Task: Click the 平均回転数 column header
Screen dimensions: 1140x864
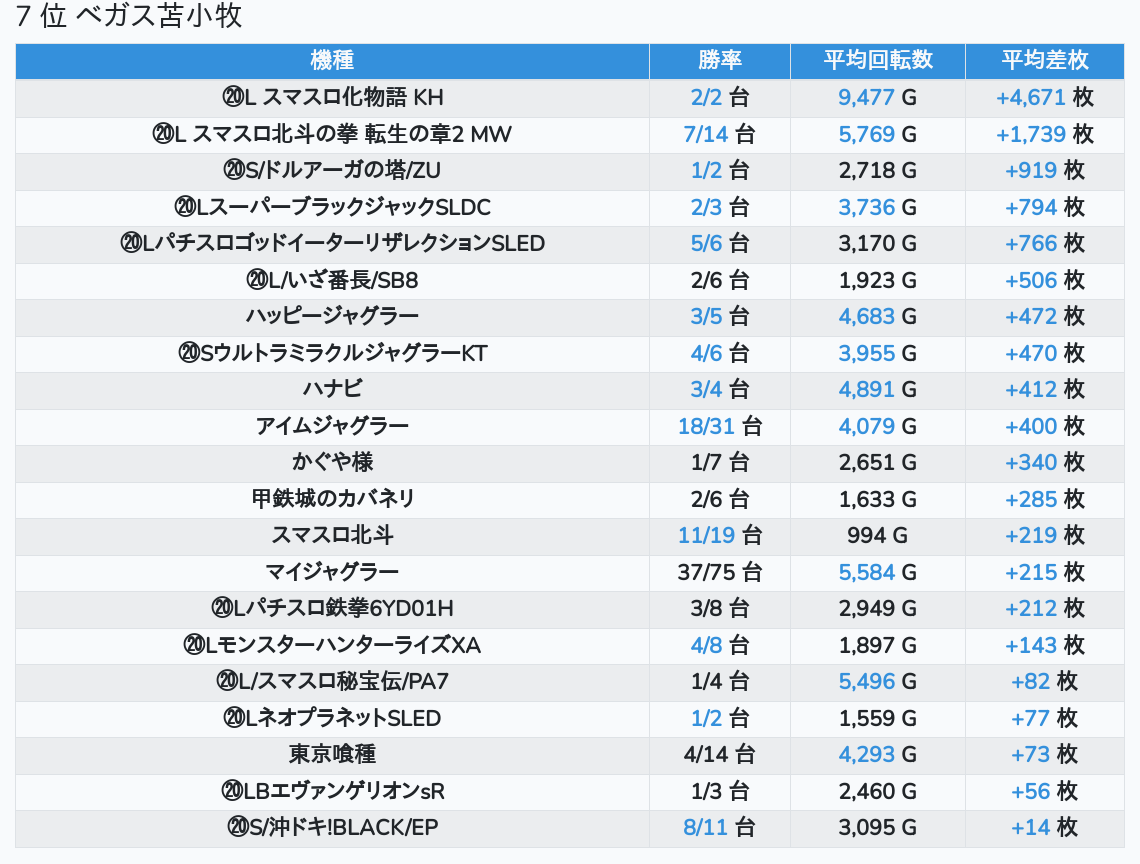Action: 877,60
